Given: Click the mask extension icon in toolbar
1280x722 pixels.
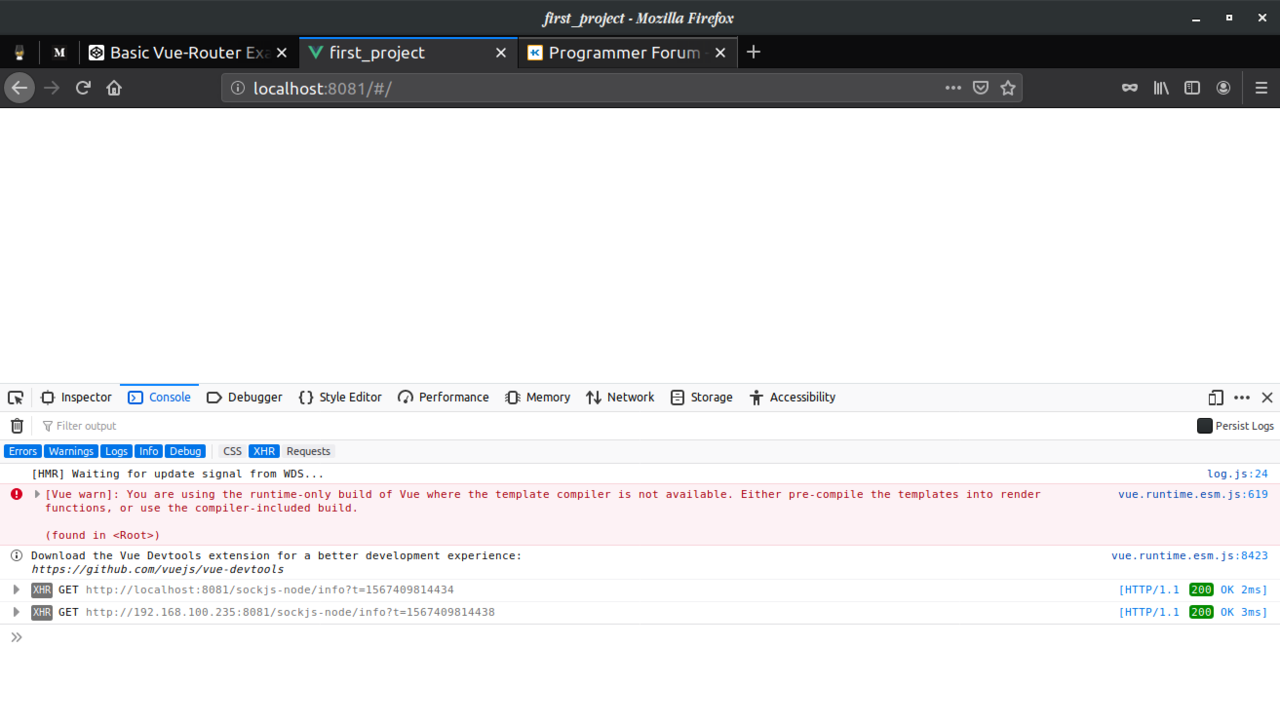Looking at the screenshot, I should [1130, 88].
